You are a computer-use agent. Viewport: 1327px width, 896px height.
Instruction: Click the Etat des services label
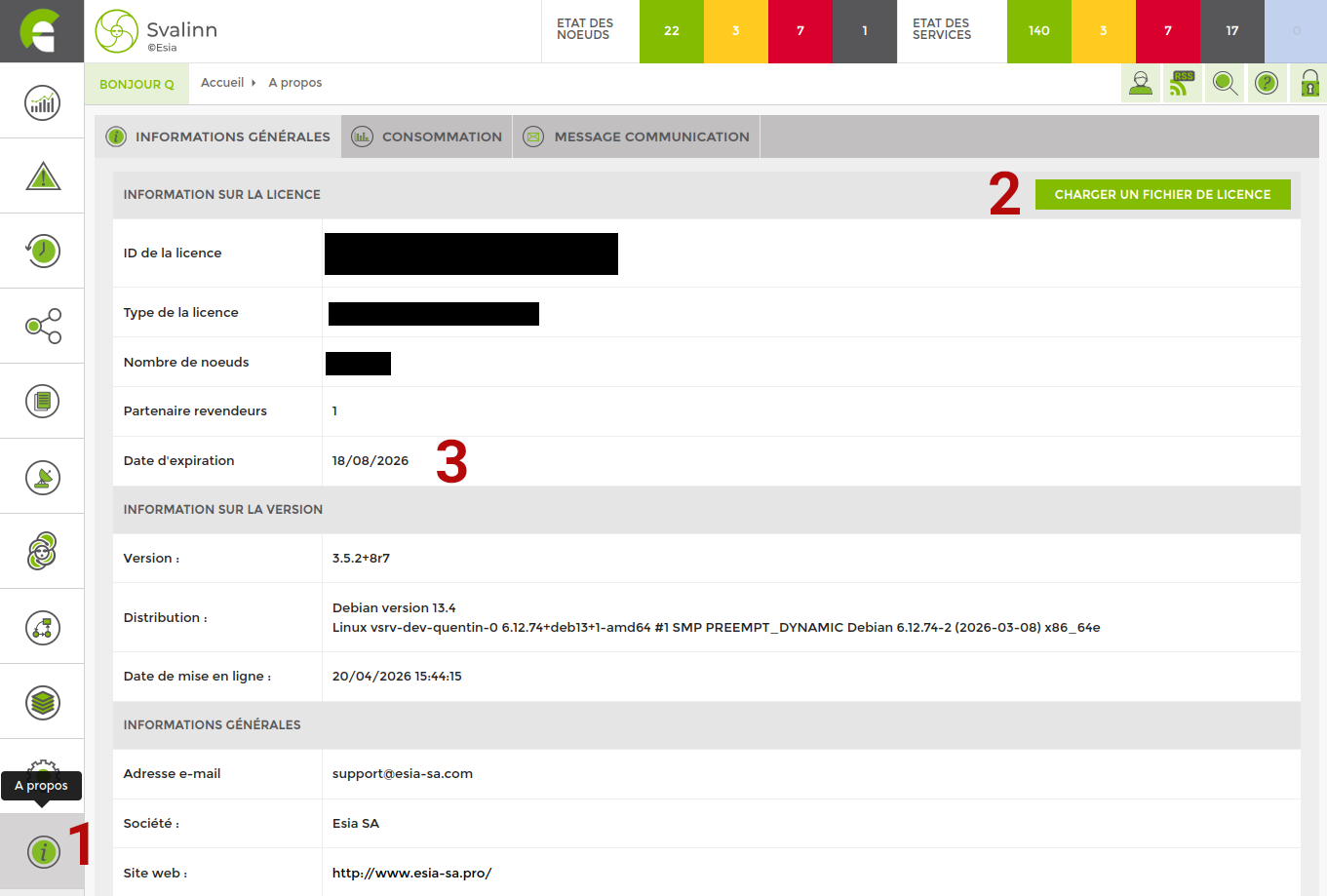942,29
